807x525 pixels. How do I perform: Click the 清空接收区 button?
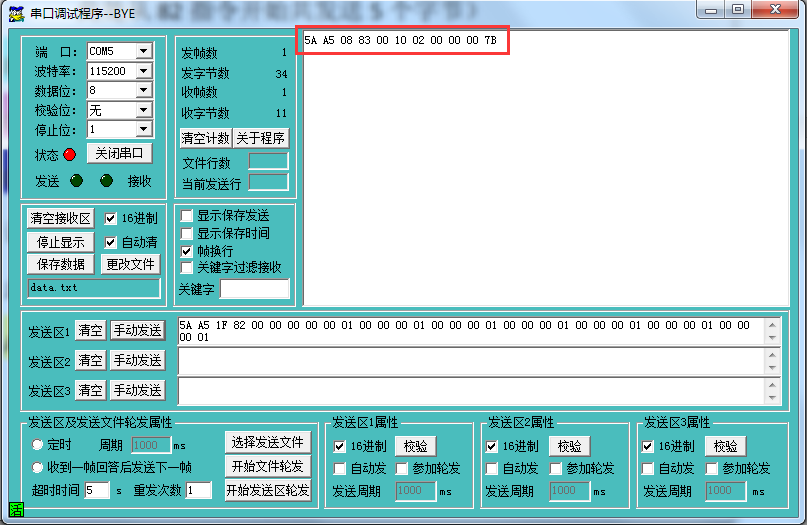tap(61, 218)
